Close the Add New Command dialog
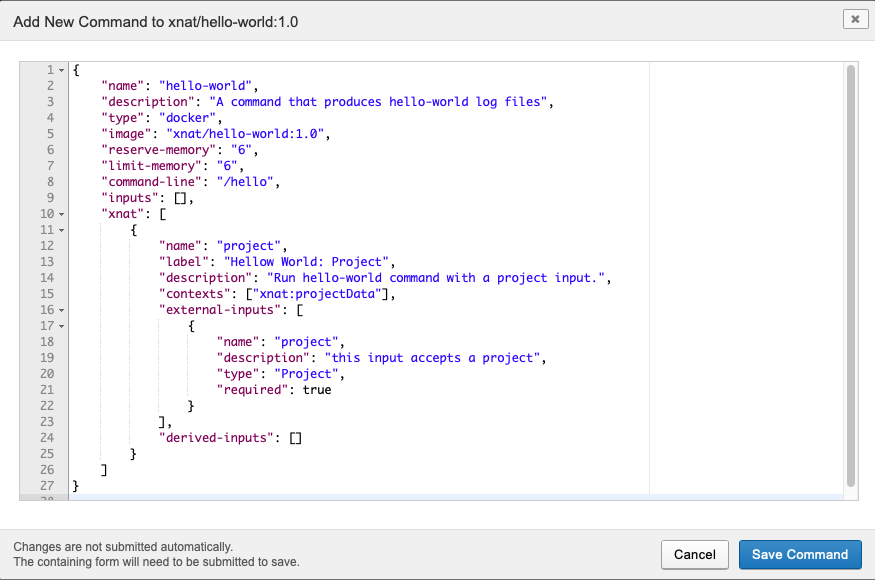Viewport: 875px width, 580px height. coord(855,19)
